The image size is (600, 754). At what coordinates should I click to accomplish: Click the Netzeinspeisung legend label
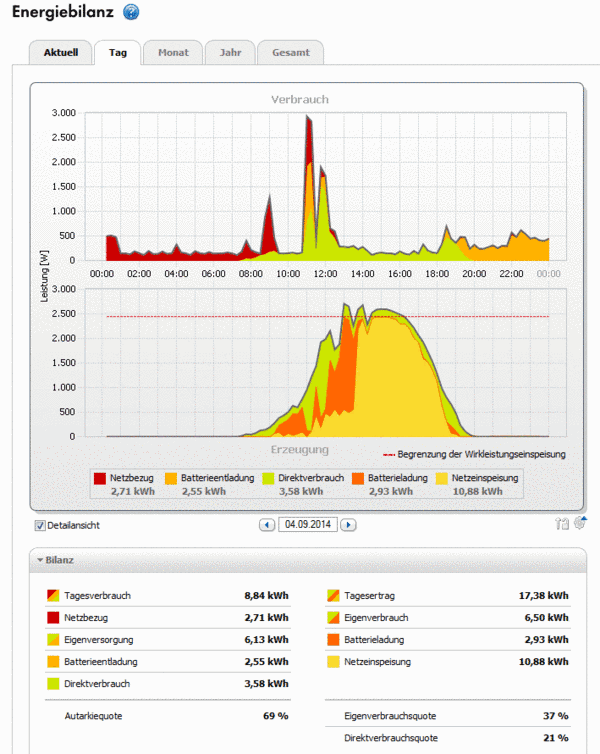(485, 479)
